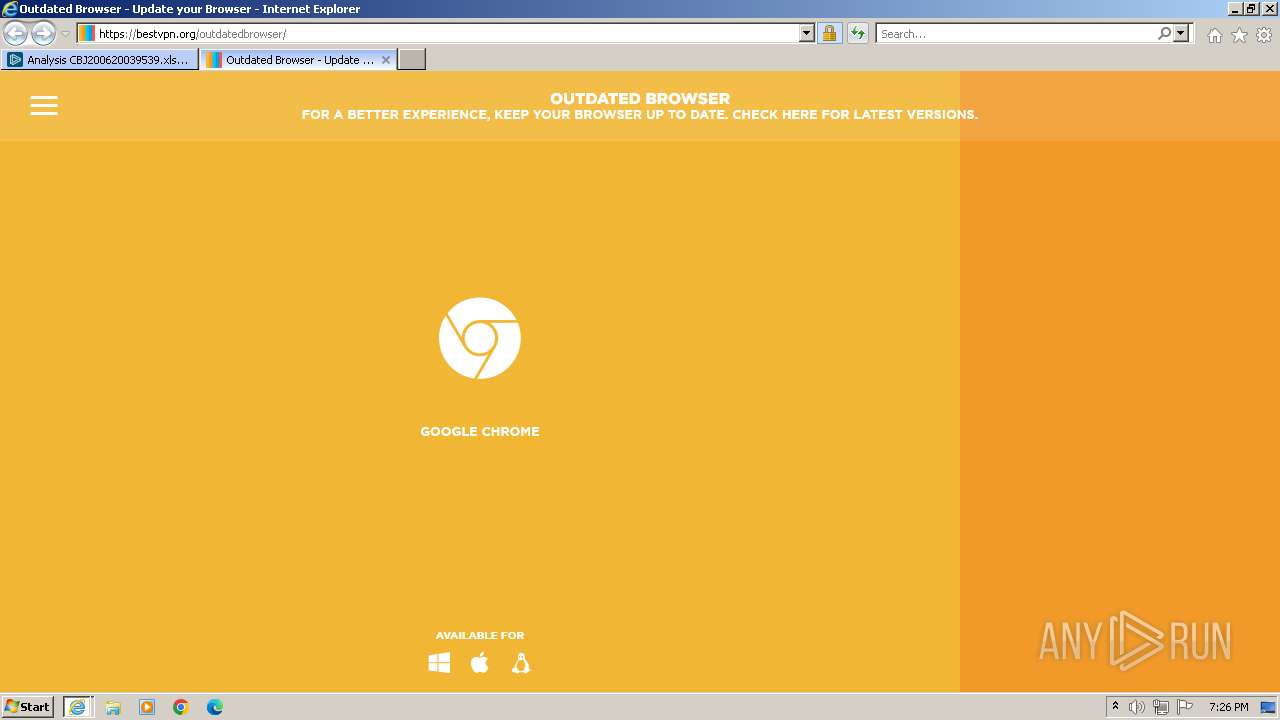The width and height of the screenshot is (1280, 720).
Task: Click the Google Chrome logo
Action: pos(480,338)
